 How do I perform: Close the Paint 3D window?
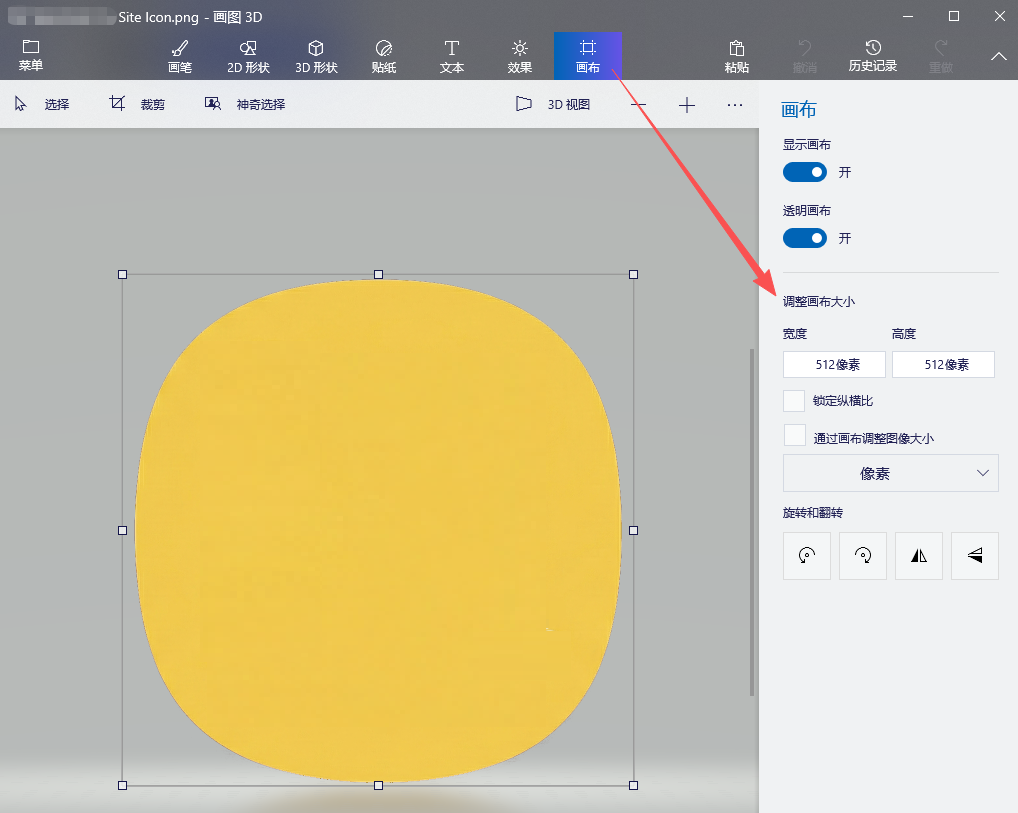tap(1000, 16)
